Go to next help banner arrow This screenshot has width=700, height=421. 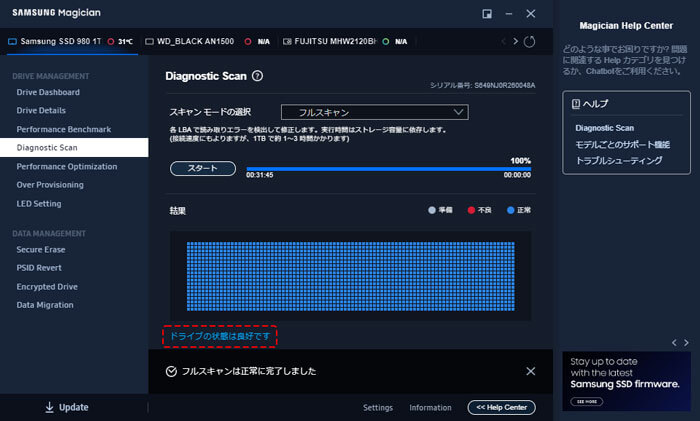(x=686, y=342)
